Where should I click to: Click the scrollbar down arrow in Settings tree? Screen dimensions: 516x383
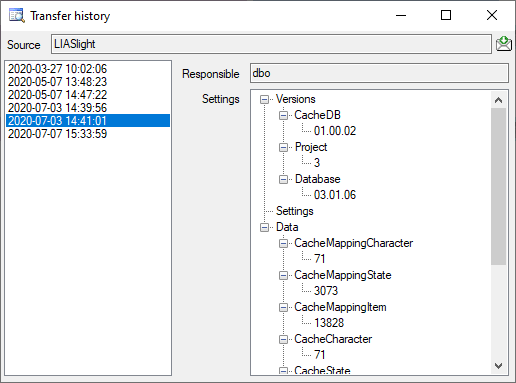tap(499, 366)
